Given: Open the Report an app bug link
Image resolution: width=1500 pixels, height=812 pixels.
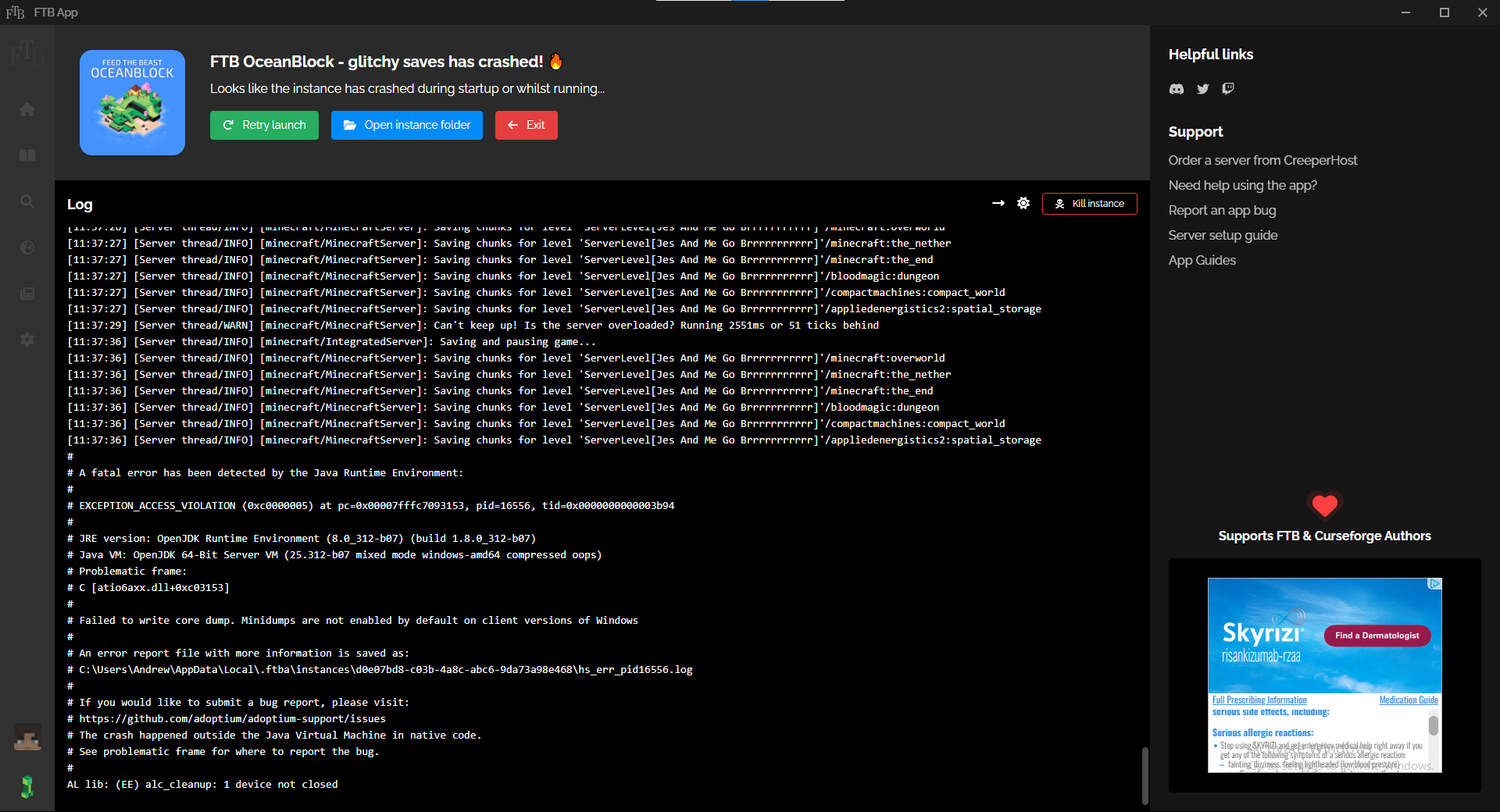Looking at the screenshot, I should pyautogui.click(x=1222, y=210).
